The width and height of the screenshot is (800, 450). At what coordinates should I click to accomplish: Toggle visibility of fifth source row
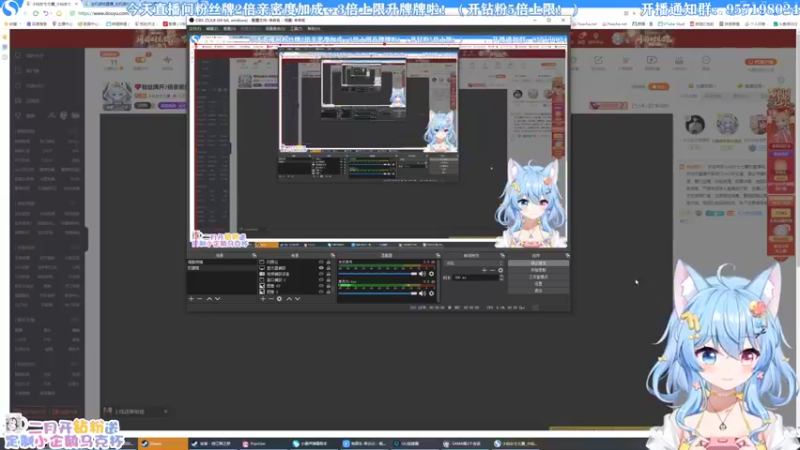[321, 286]
